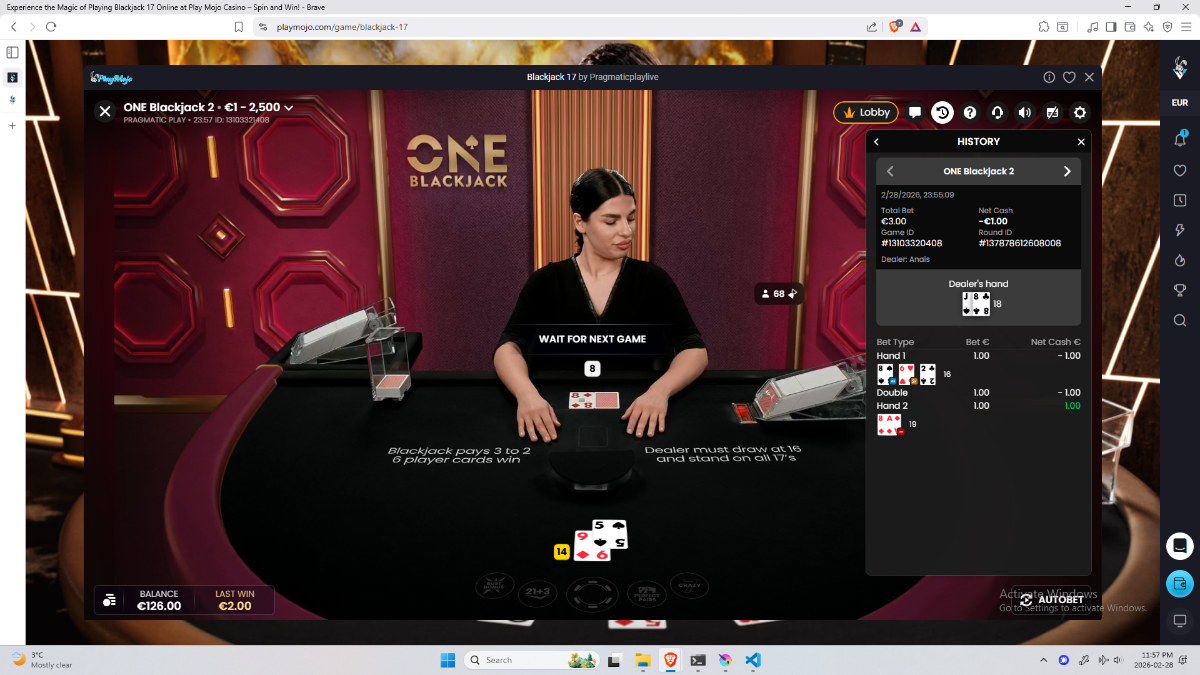1200x675 pixels.
Task: Add game to favorites with heart icon
Action: tap(1069, 77)
